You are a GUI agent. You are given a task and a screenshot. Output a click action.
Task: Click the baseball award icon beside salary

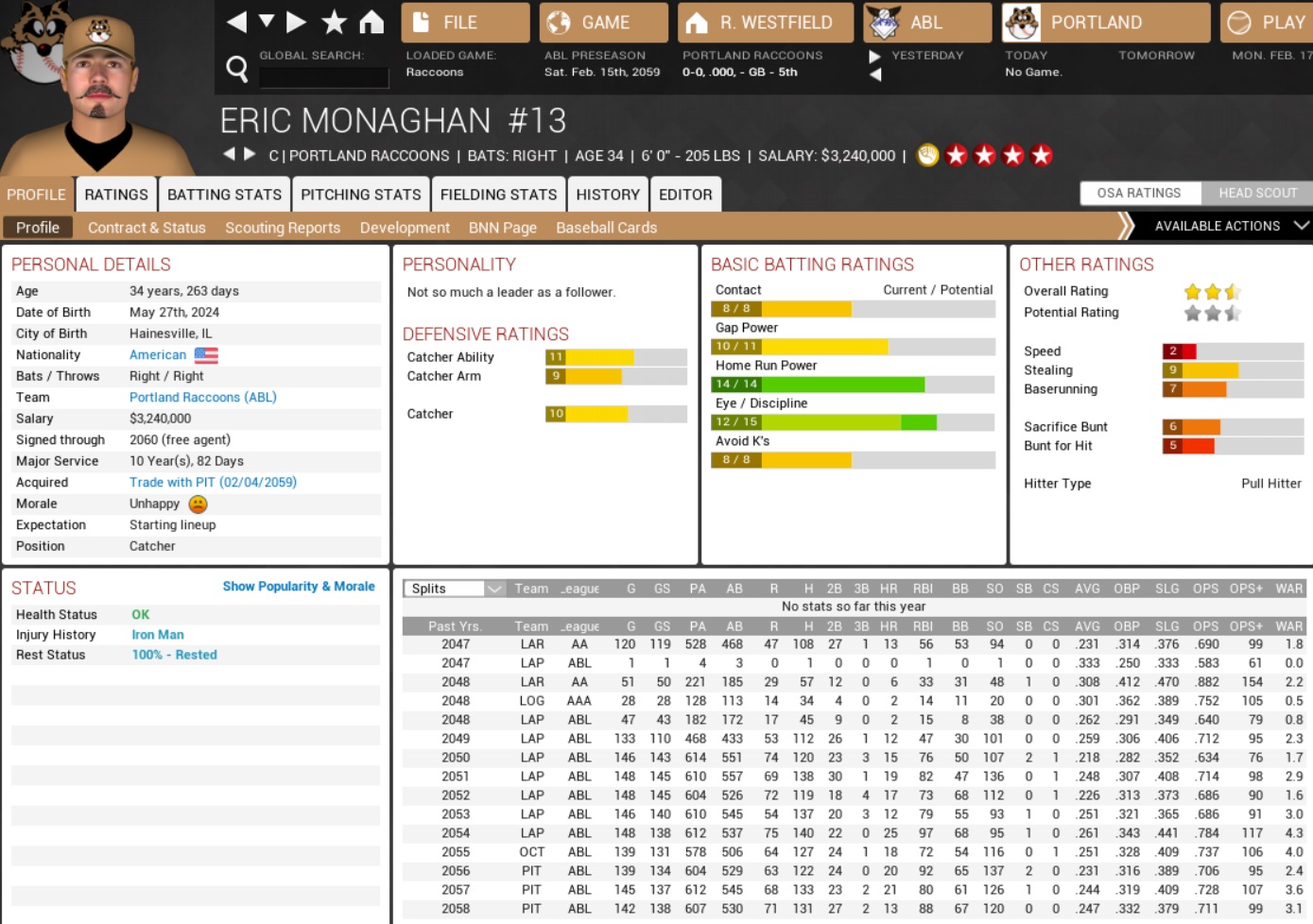927,155
